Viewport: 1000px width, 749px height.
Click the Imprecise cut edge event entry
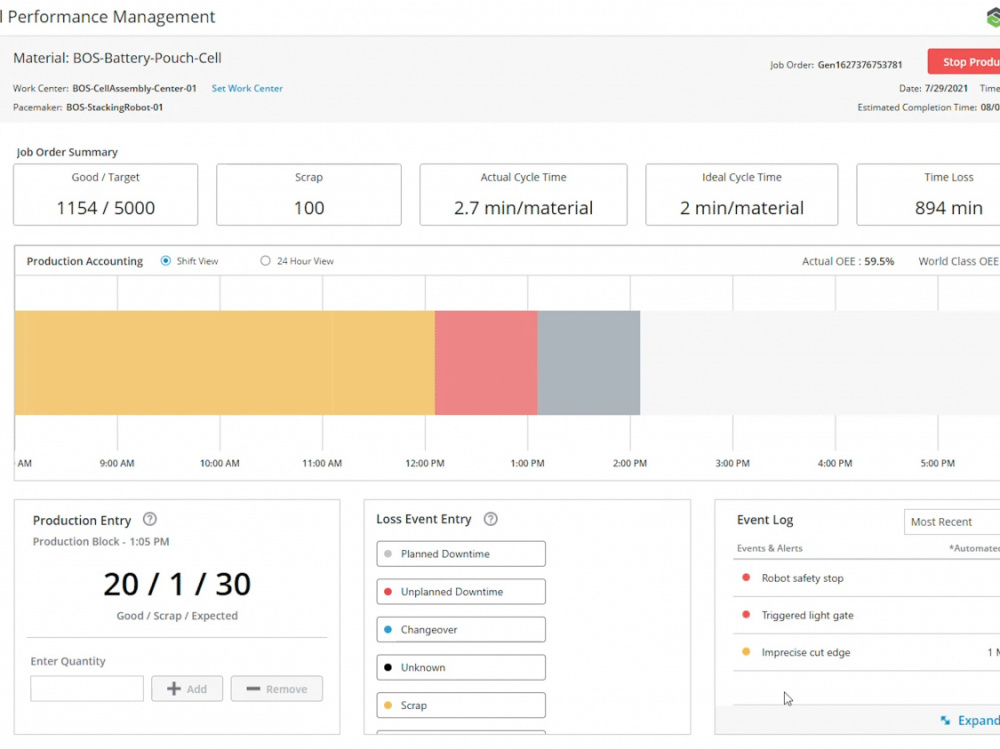(867, 652)
